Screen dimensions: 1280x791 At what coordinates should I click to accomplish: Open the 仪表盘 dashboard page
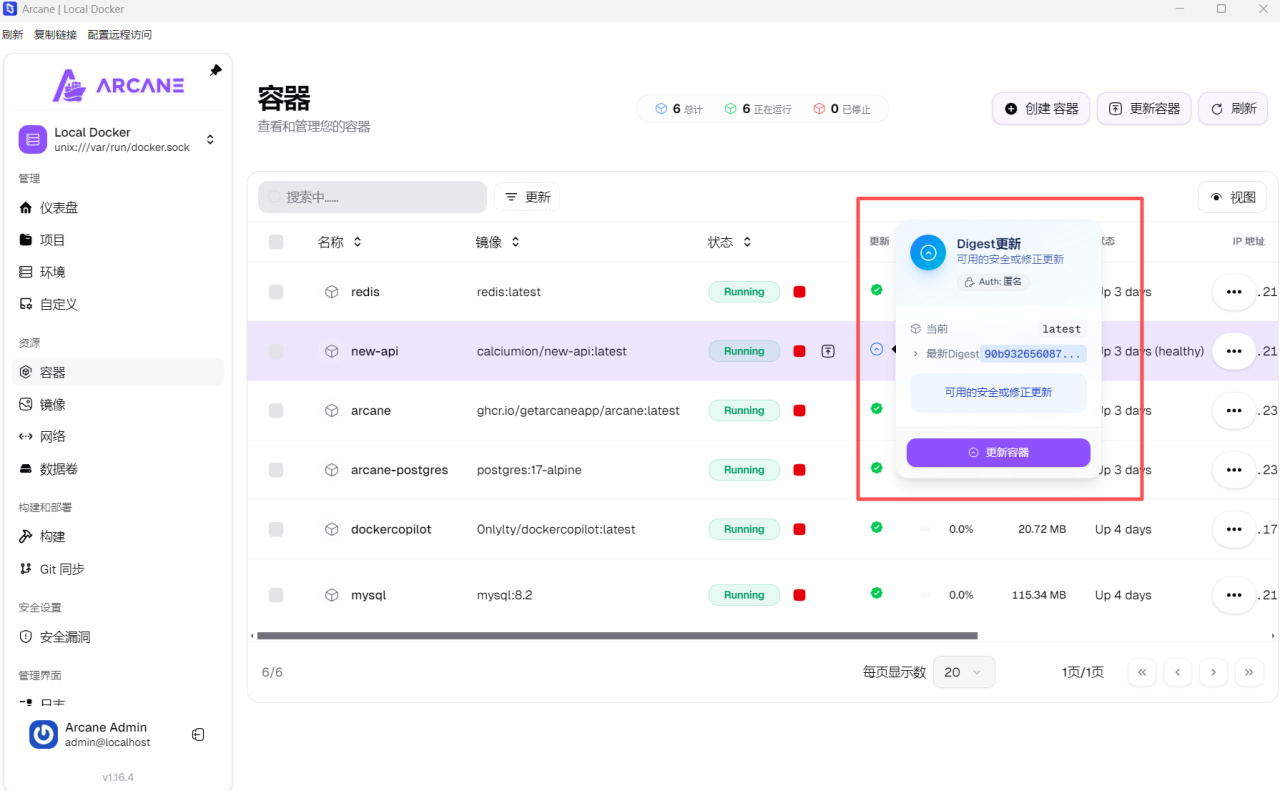(x=118, y=208)
